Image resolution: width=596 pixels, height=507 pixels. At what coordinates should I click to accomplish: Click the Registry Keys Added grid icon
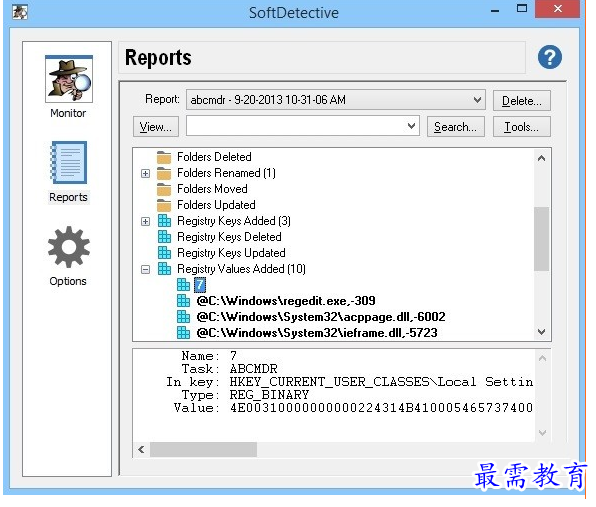coord(164,221)
